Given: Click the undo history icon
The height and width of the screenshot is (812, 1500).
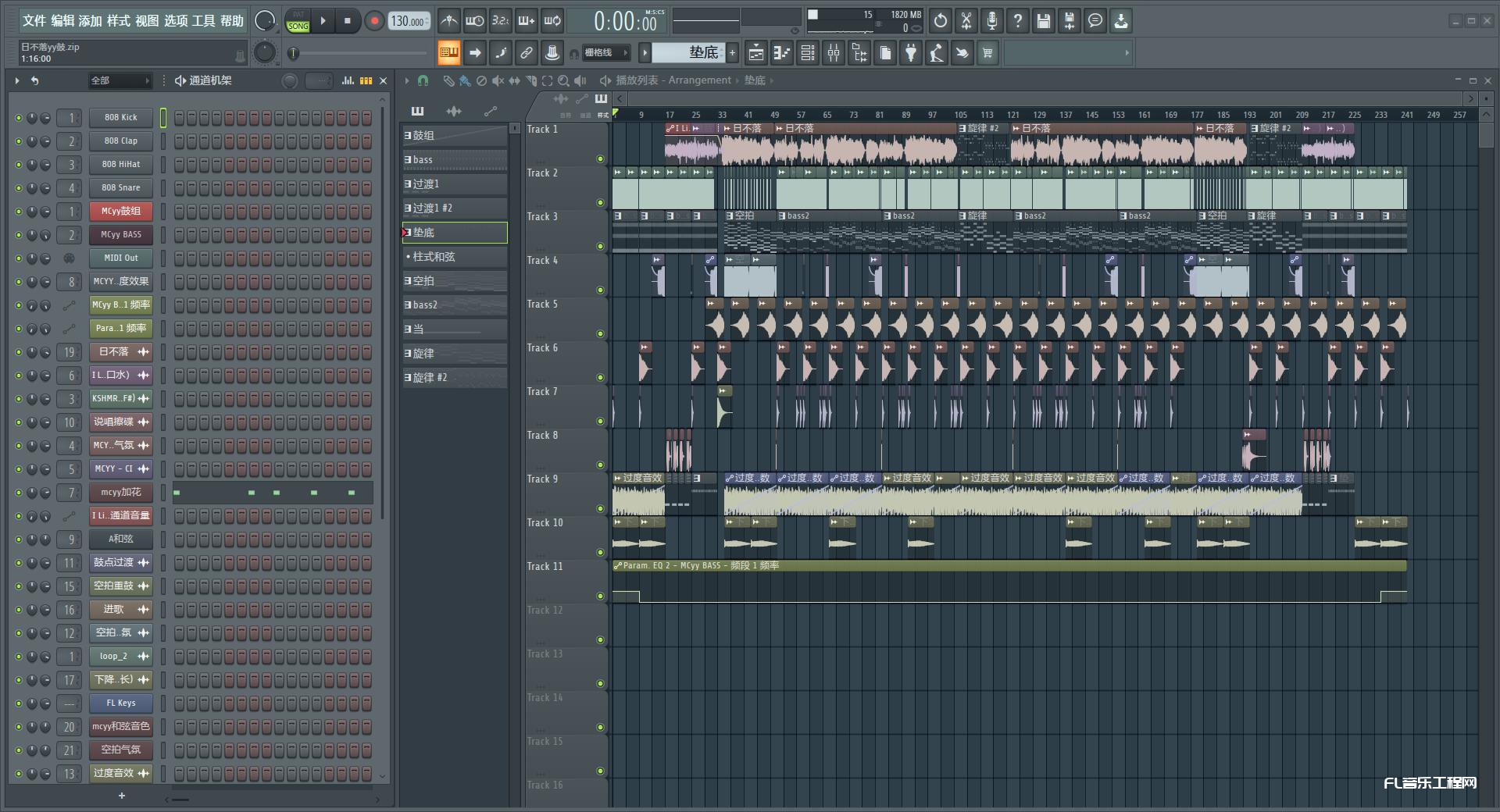Looking at the screenshot, I should [941, 21].
